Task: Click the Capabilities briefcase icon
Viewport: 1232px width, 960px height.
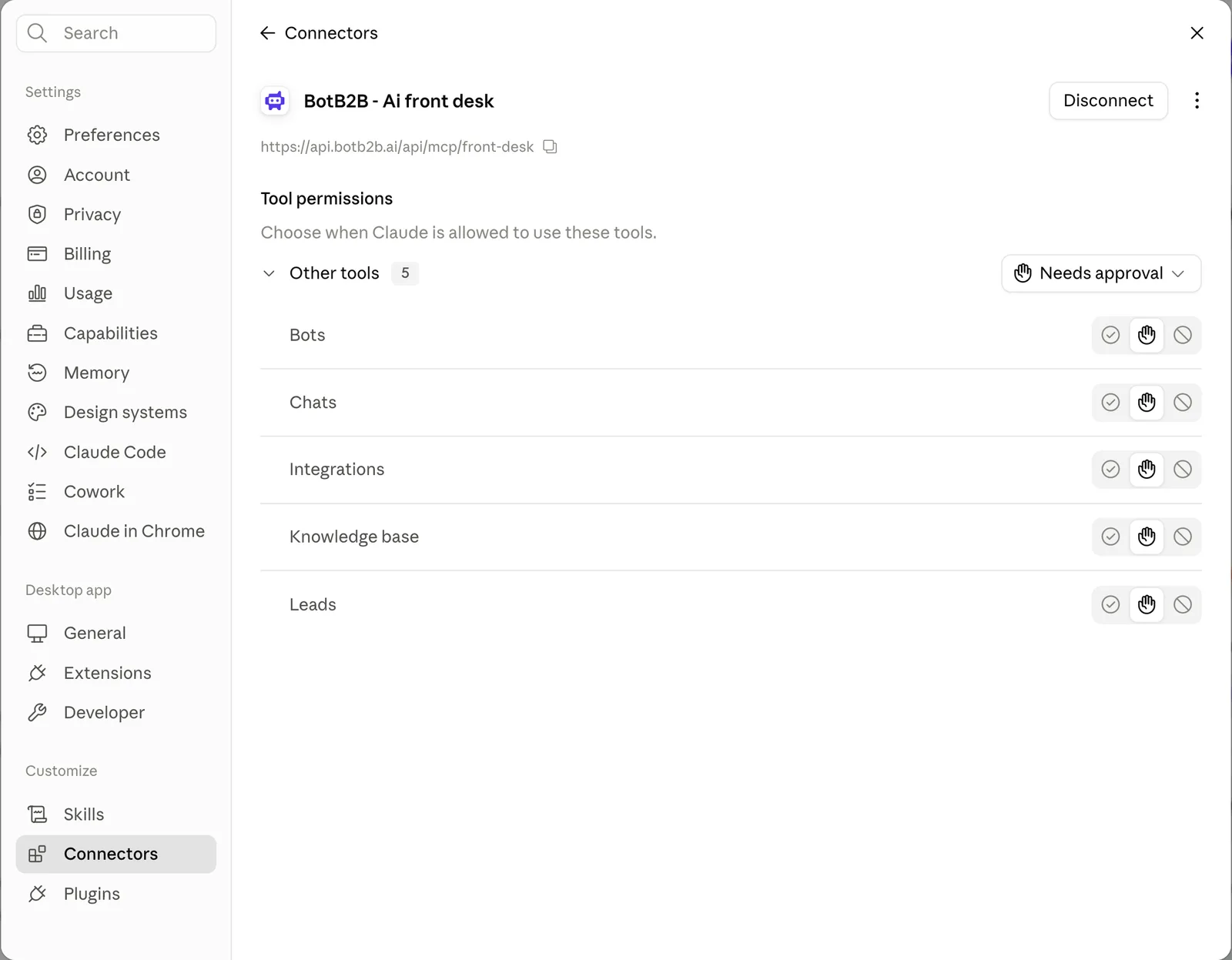Action: (x=37, y=333)
